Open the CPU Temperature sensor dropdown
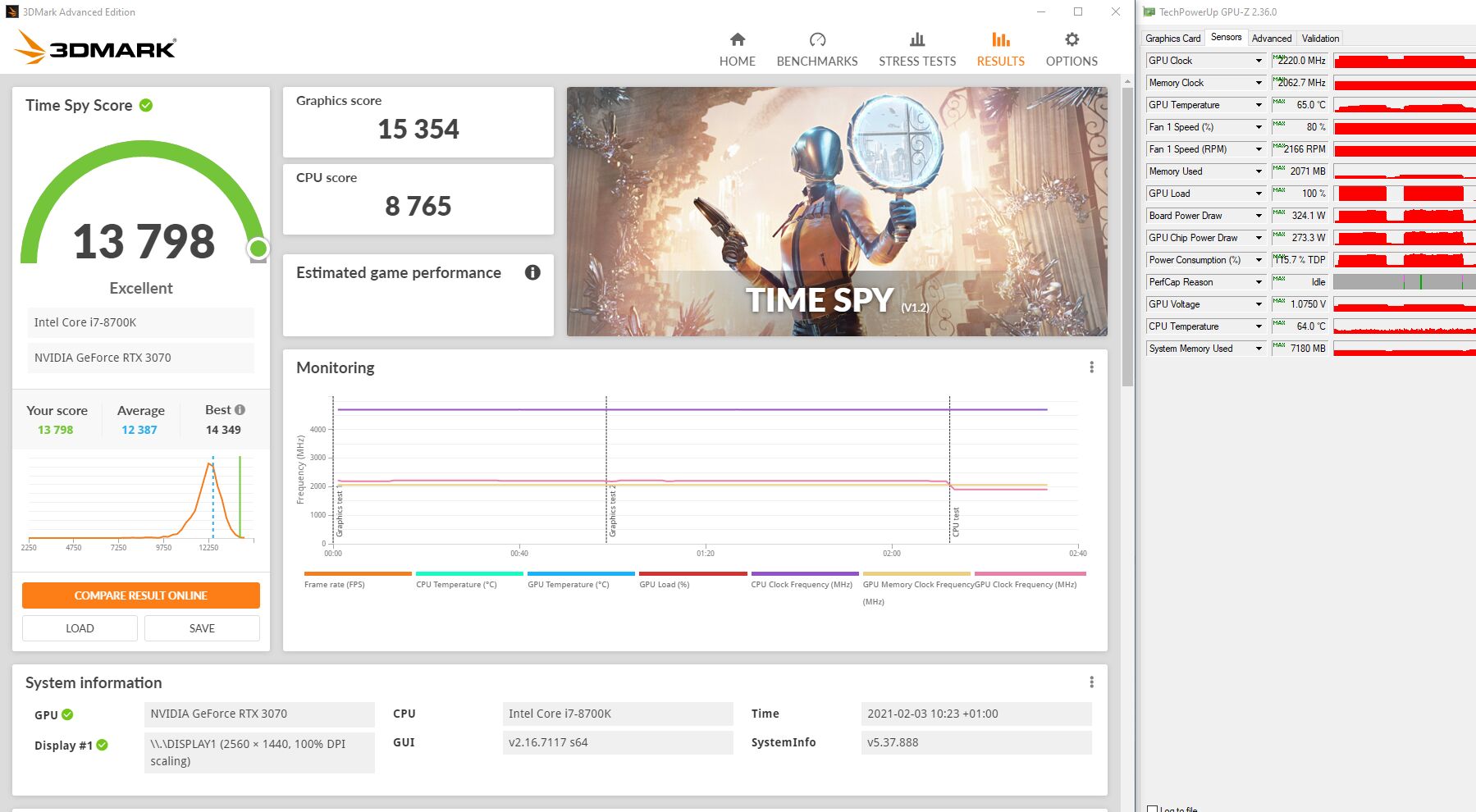Viewport: 1476px width, 812px height. click(x=1259, y=326)
